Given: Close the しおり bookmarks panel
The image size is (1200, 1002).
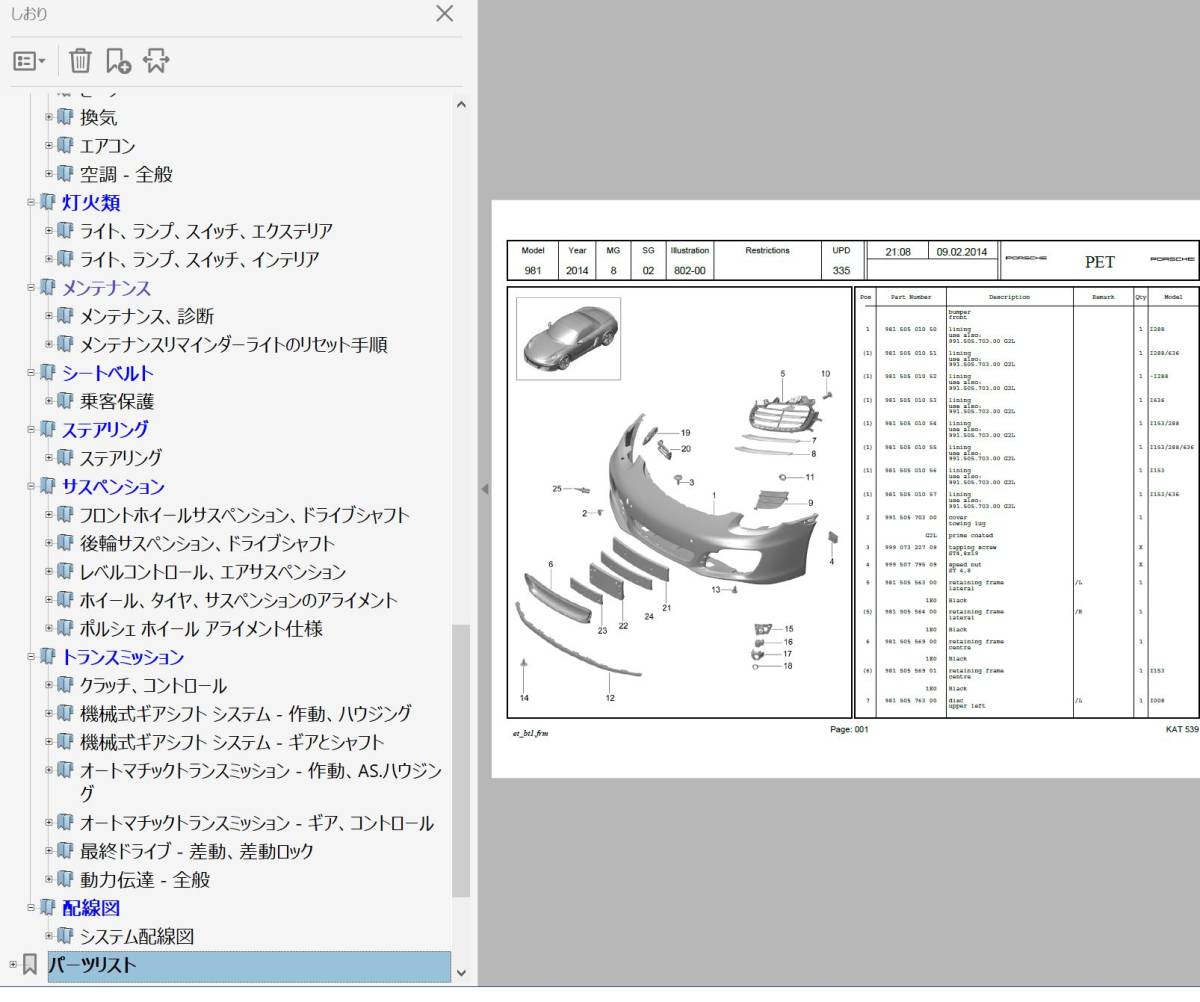Looking at the screenshot, I should pos(445,14).
